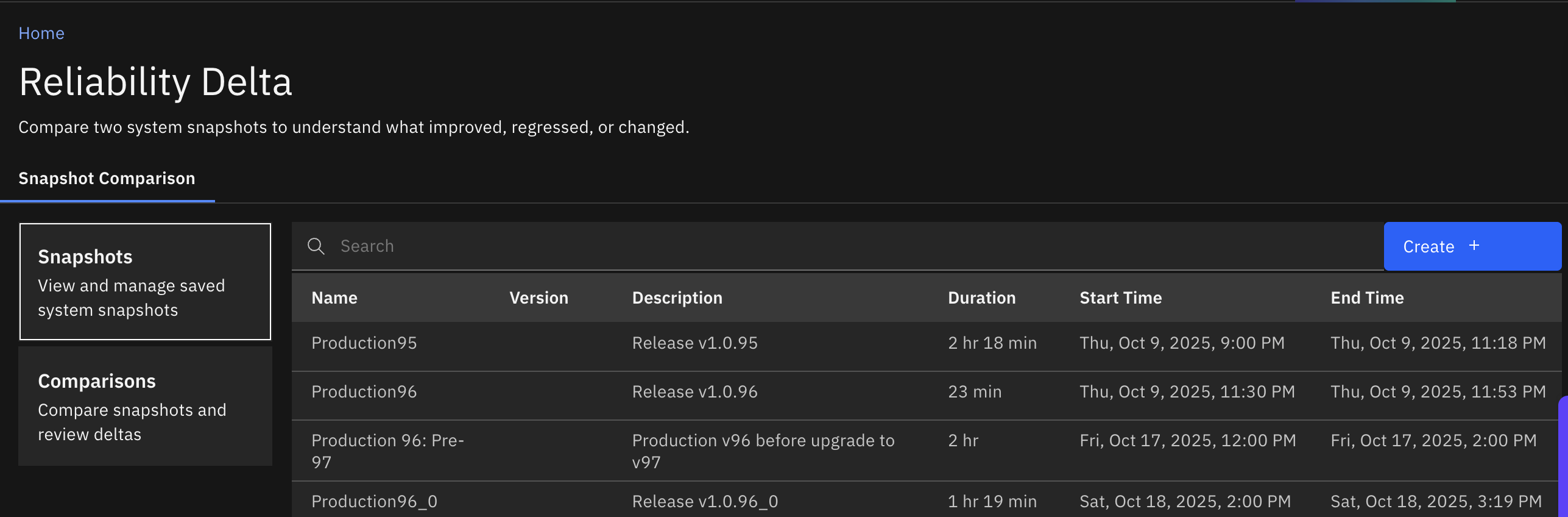
Task: Click the purple vertical scrollbar handle
Action: 1563,457
